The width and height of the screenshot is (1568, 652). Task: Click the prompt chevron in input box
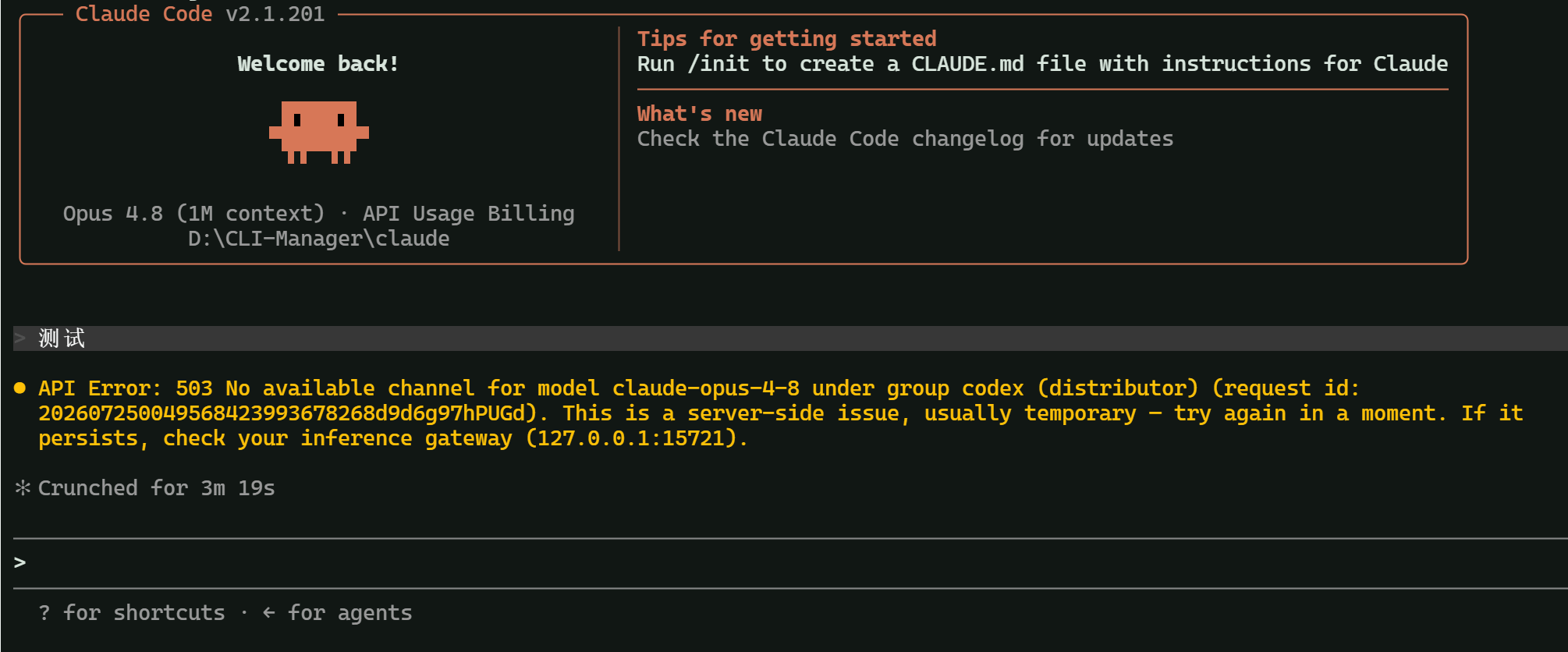coord(20,562)
